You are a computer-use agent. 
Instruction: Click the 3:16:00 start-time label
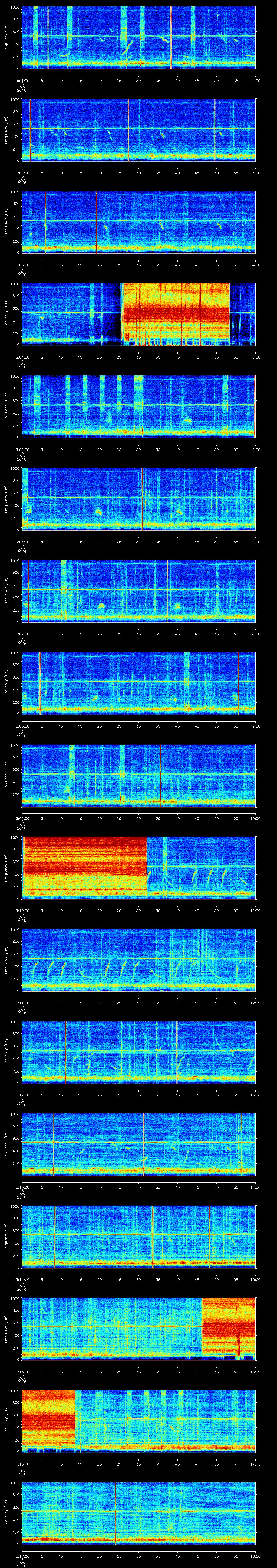point(22,1464)
